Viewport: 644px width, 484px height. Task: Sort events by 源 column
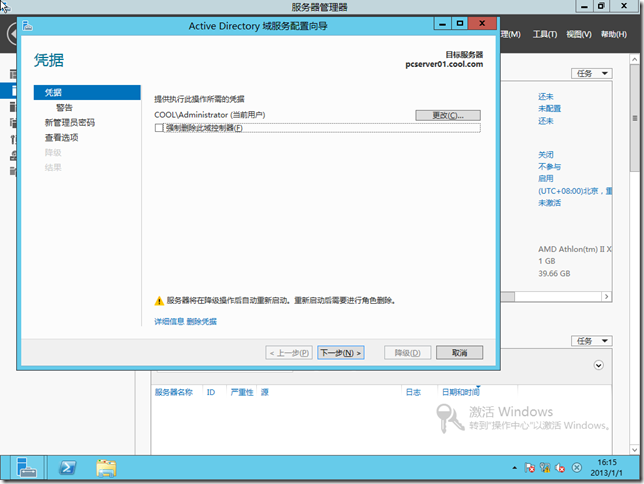265,392
